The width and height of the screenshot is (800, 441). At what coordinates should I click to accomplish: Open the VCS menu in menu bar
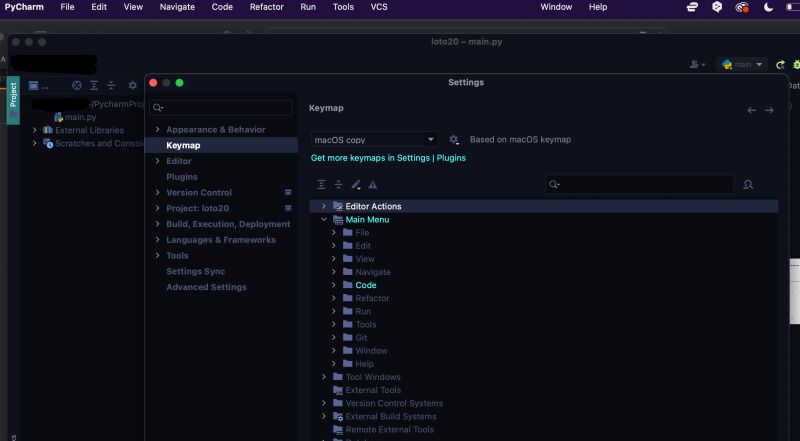pyautogui.click(x=379, y=7)
